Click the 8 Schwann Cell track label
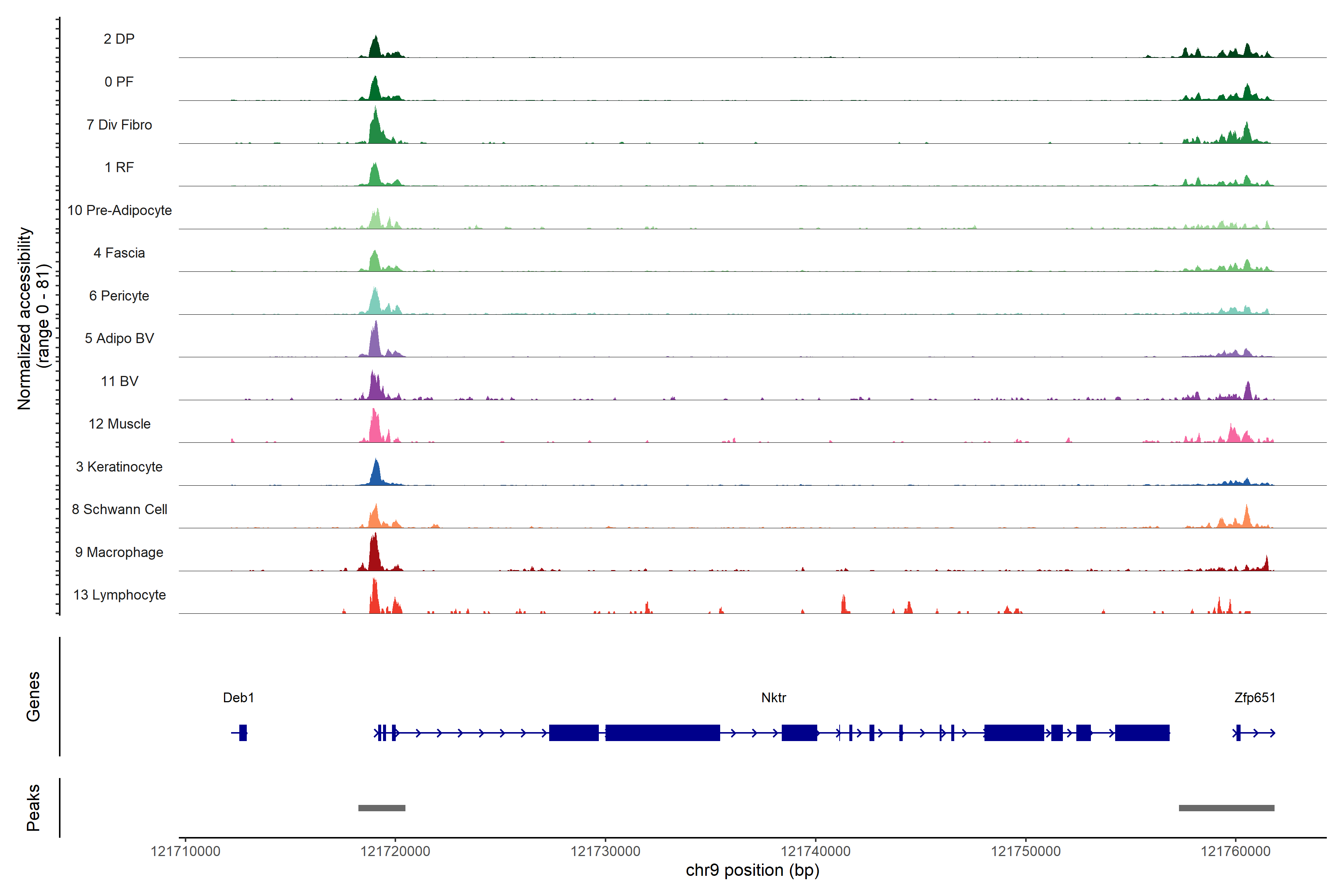The height and width of the screenshot is (896, 1344). point(119,509)
